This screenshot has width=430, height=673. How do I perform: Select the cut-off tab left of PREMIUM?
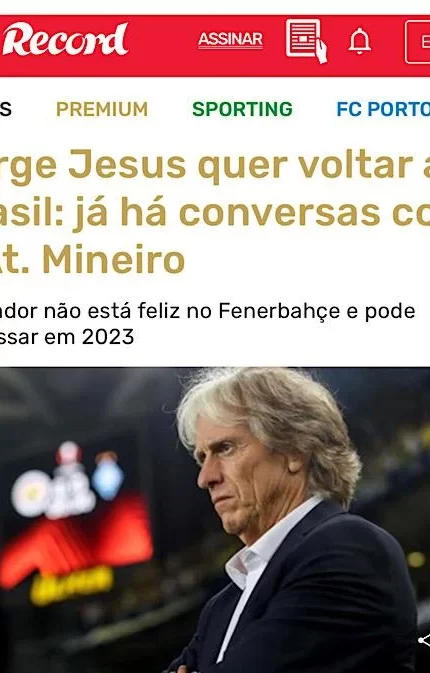coord(6,109)
